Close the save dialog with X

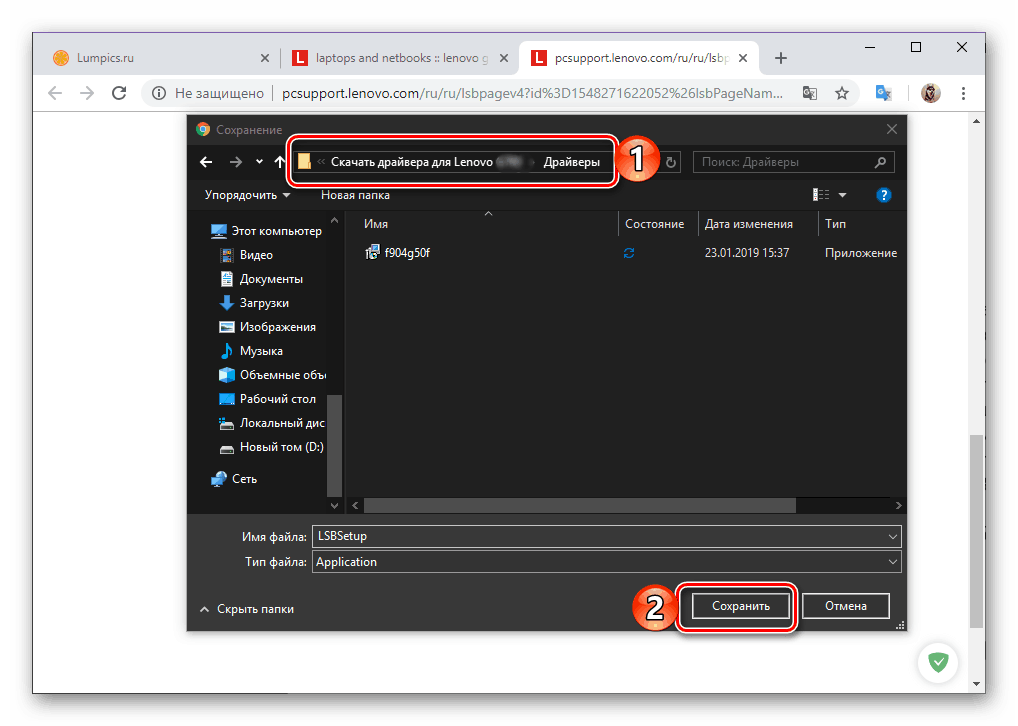(x=891, y=129)
